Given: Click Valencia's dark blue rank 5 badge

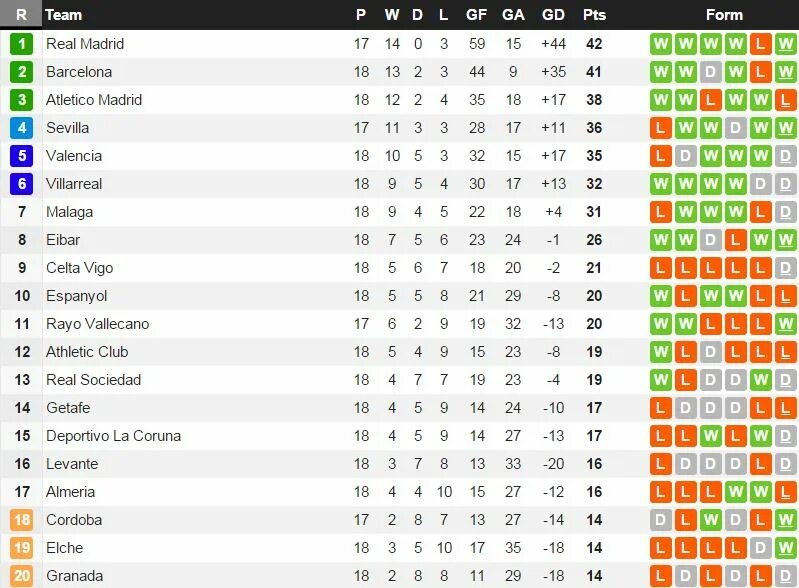Looking at the screenshot, I should pyautogui.click(x=21, y=156).
